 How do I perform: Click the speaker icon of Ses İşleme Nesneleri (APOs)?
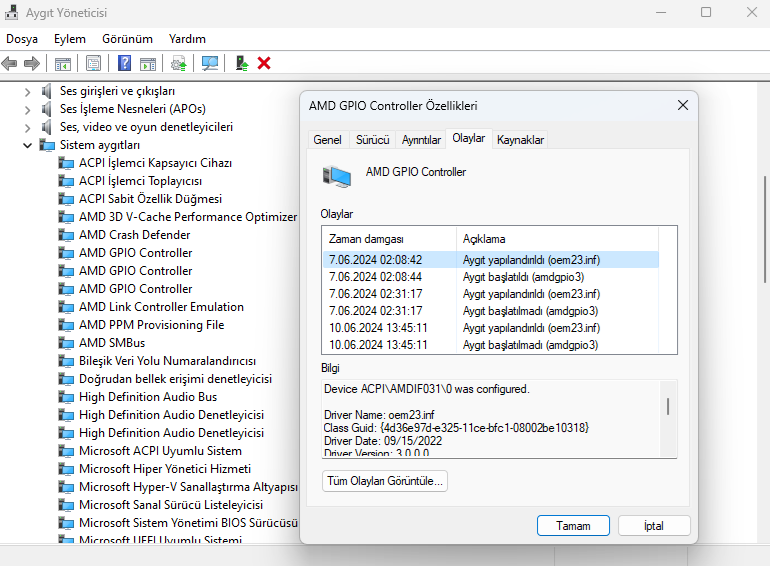(x=47, y=109)
